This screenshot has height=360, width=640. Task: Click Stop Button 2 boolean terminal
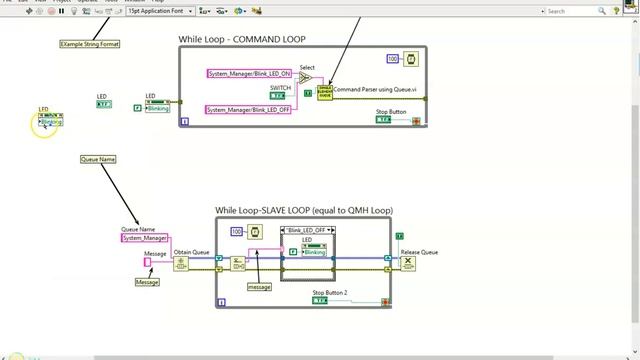point(320,301)
